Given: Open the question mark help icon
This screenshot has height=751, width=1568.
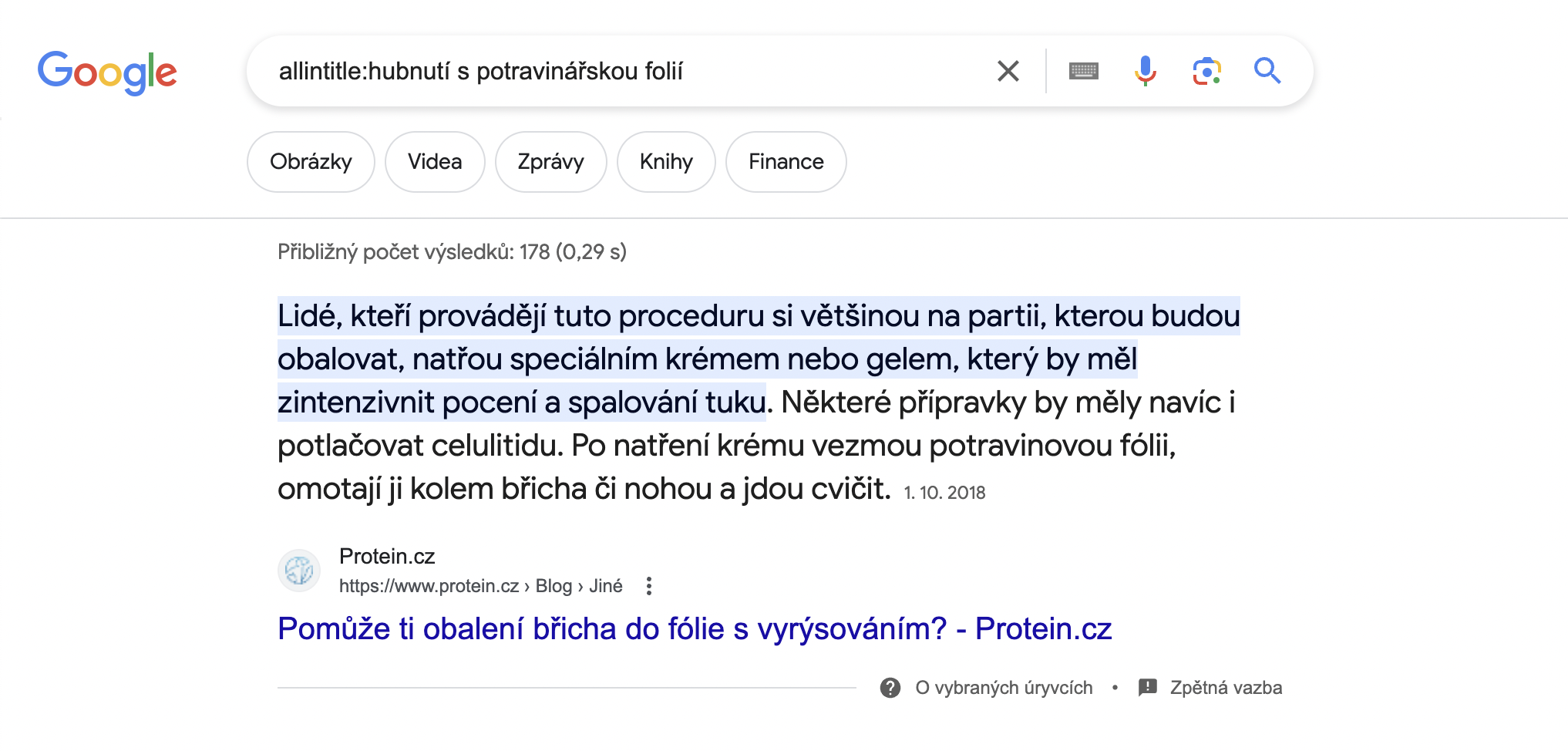Looking at the screenshot, I should [890, 688].
